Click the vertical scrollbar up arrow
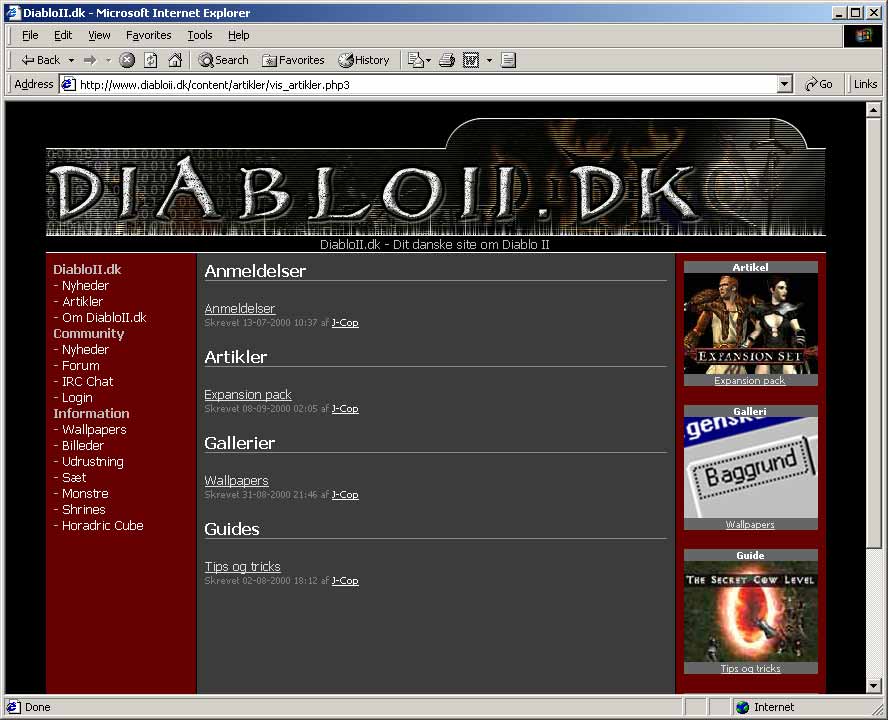Viewport: 888px width, 720px height. pos(873,109)
